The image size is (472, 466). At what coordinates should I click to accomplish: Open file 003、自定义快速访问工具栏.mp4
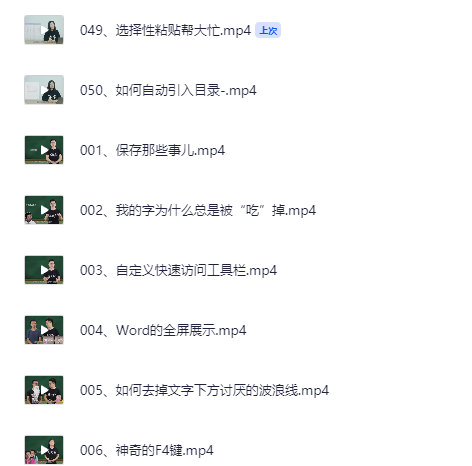pos(178,270)
